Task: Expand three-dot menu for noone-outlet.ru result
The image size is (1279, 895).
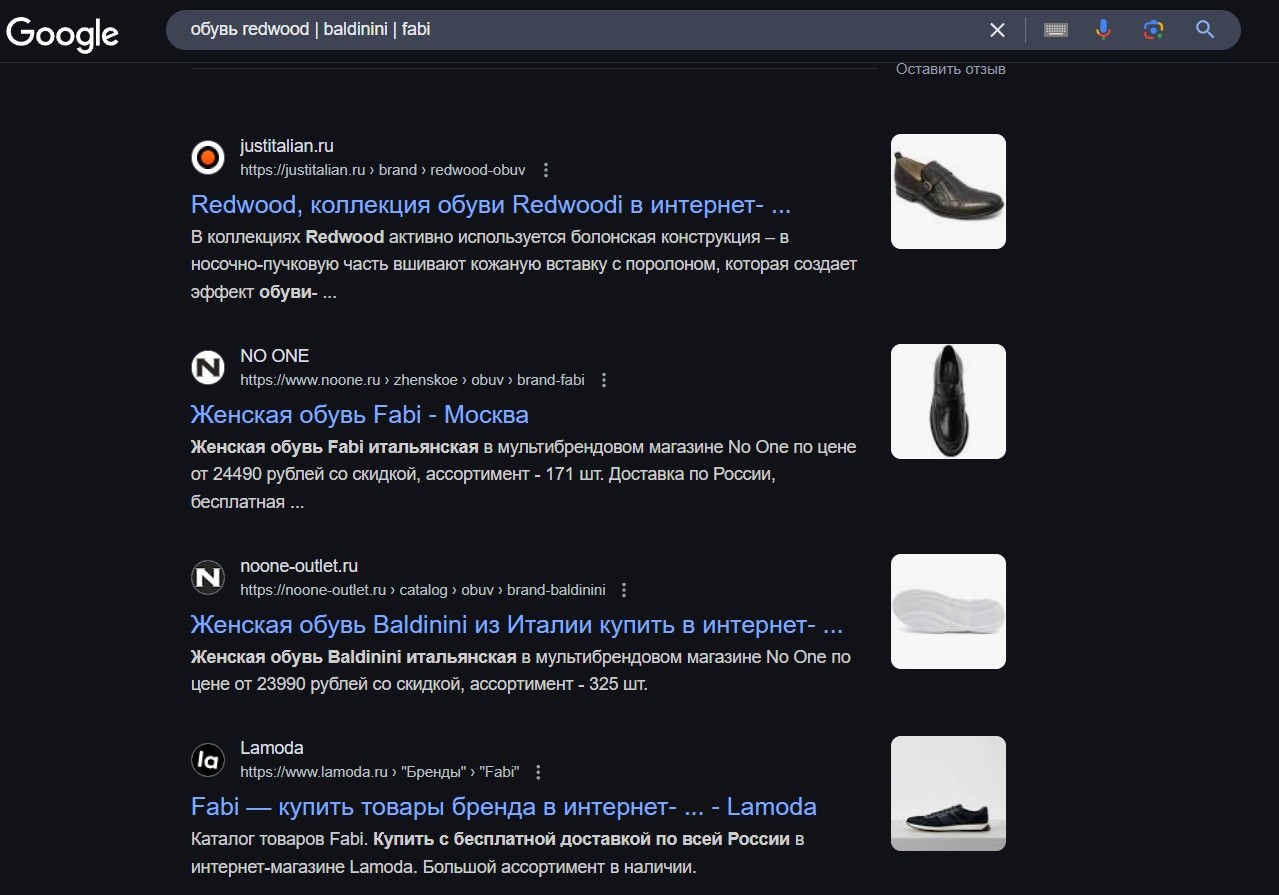Action: [x=625, y=590]
